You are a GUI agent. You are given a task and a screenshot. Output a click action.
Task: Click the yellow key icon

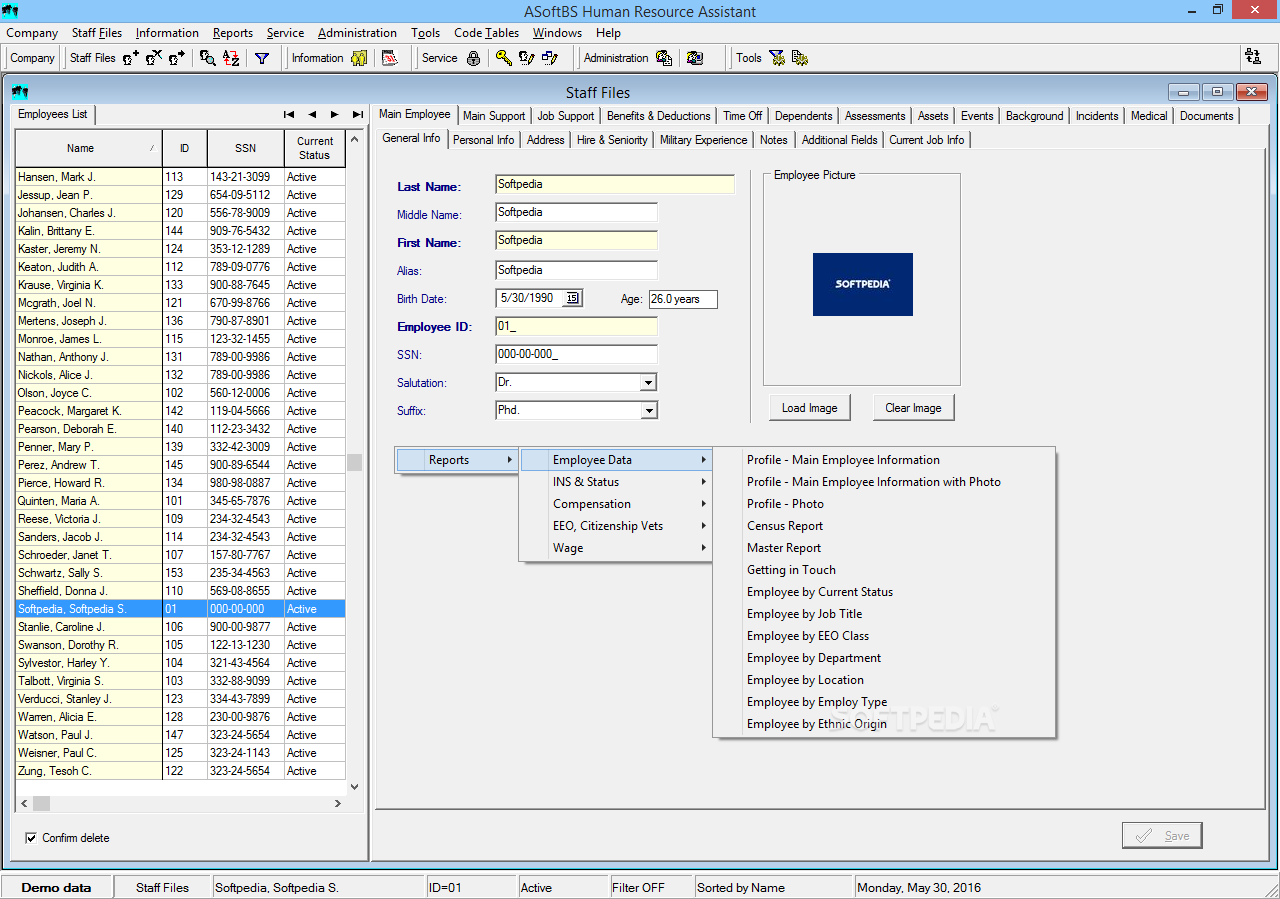(x=504, y=58)
